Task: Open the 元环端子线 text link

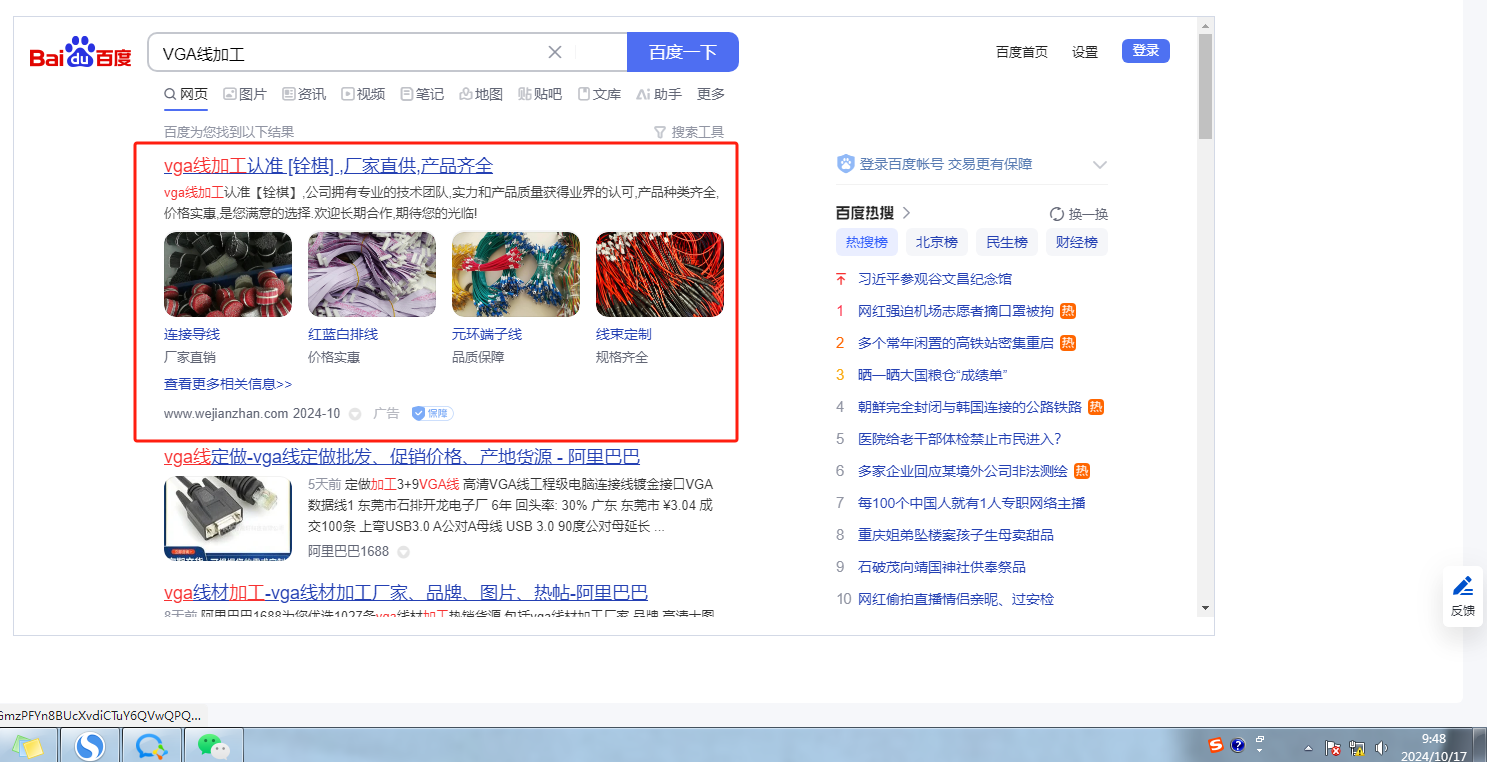Action: pyautogui.click(x=487, y=334)
